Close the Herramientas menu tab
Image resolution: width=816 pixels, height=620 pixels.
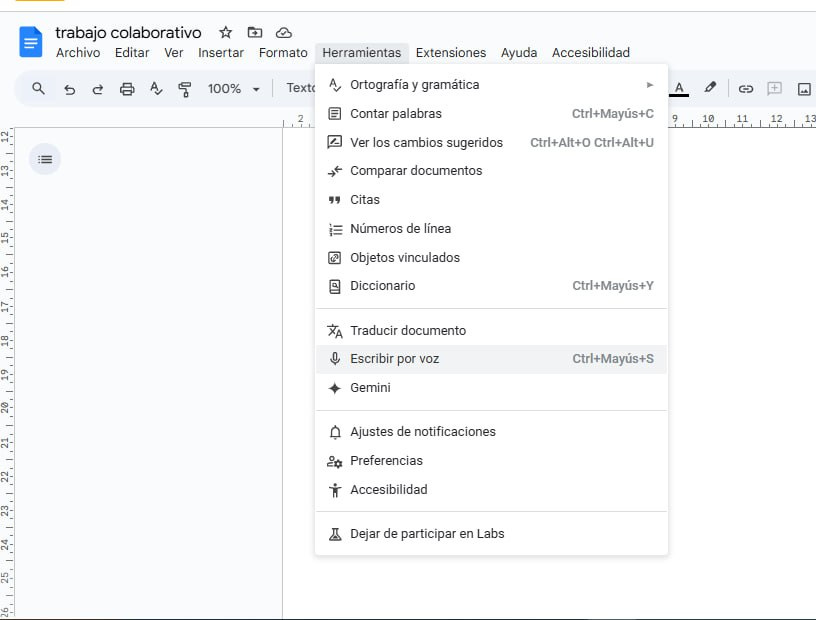[x=362, y=53]
